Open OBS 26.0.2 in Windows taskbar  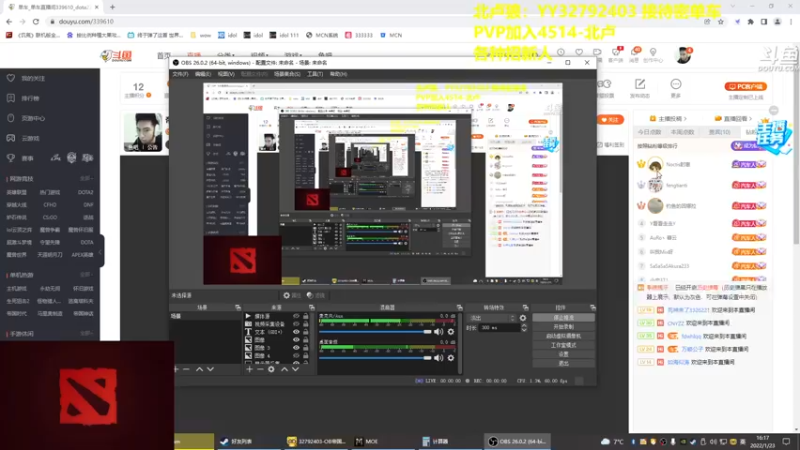point(517,441)
